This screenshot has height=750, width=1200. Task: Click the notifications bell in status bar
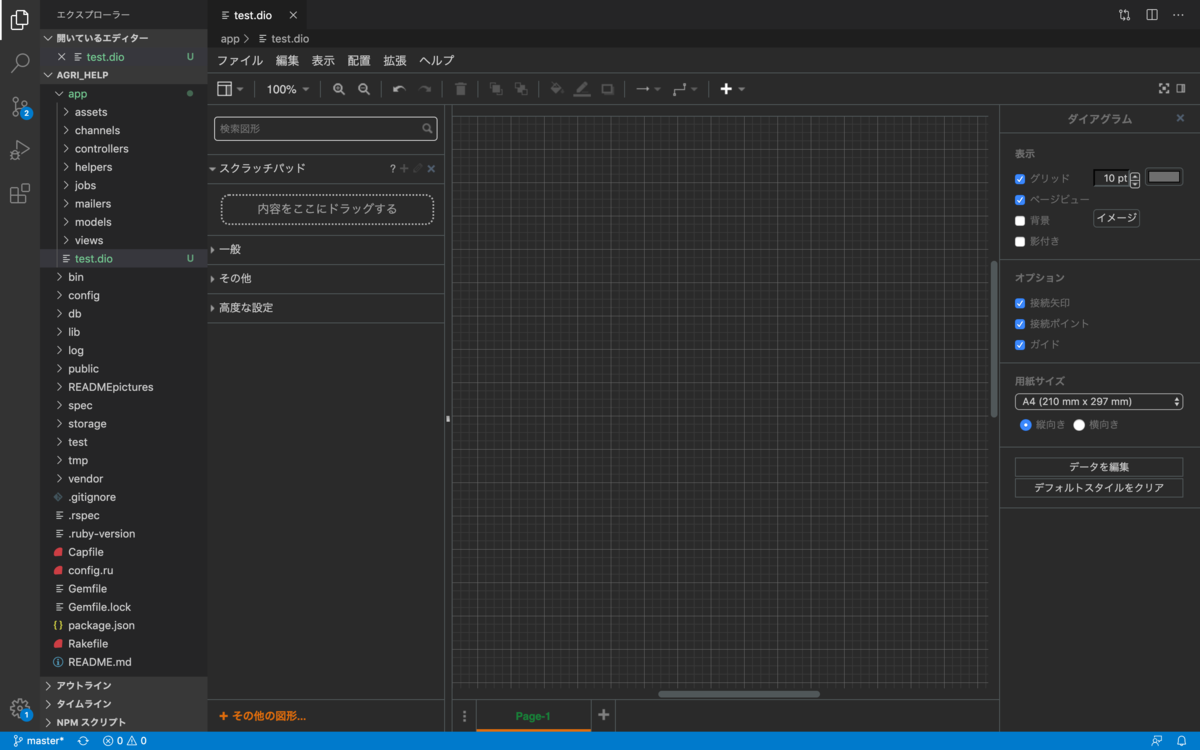tap(1181, 741)
